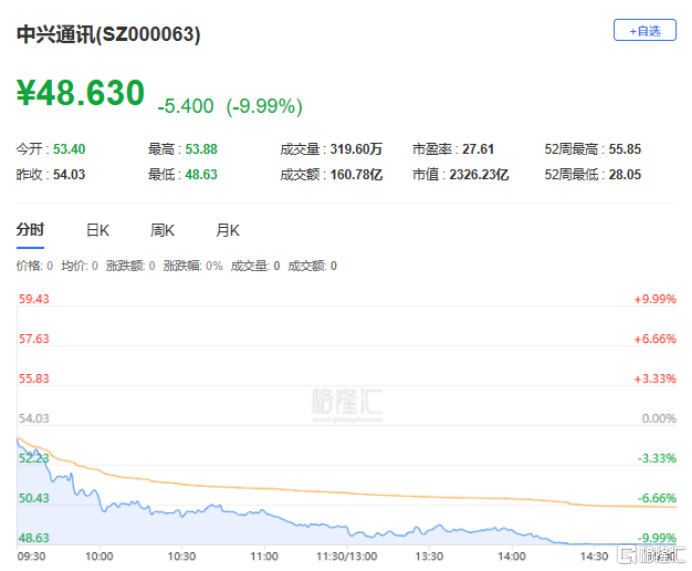Click the 价格: 0 readout
This screenshot has width=692, height=571.
pos(34,266)
